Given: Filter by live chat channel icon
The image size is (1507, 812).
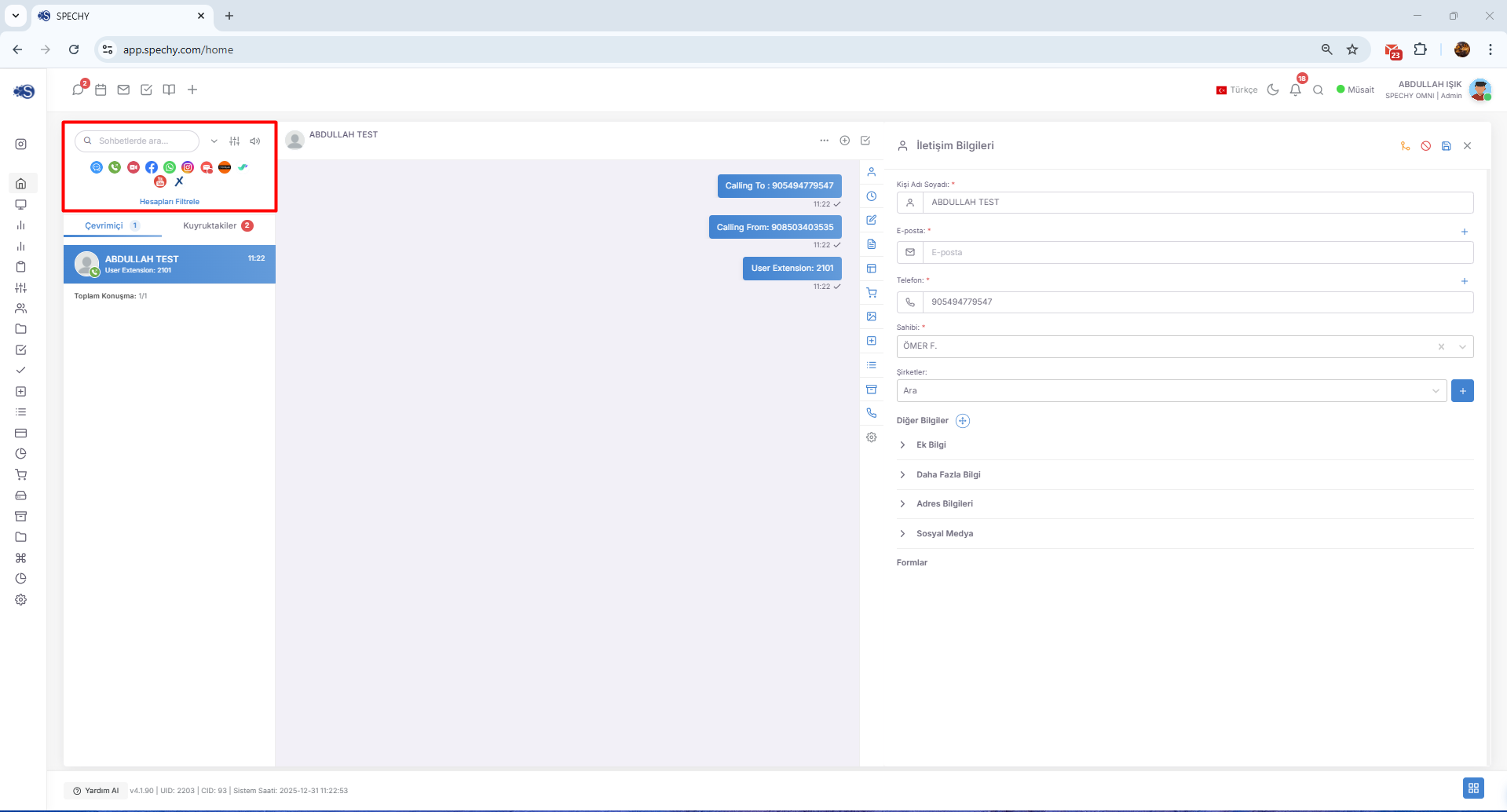Looking at the screenshot, I should pyautogui.click(x=97, y=167).
